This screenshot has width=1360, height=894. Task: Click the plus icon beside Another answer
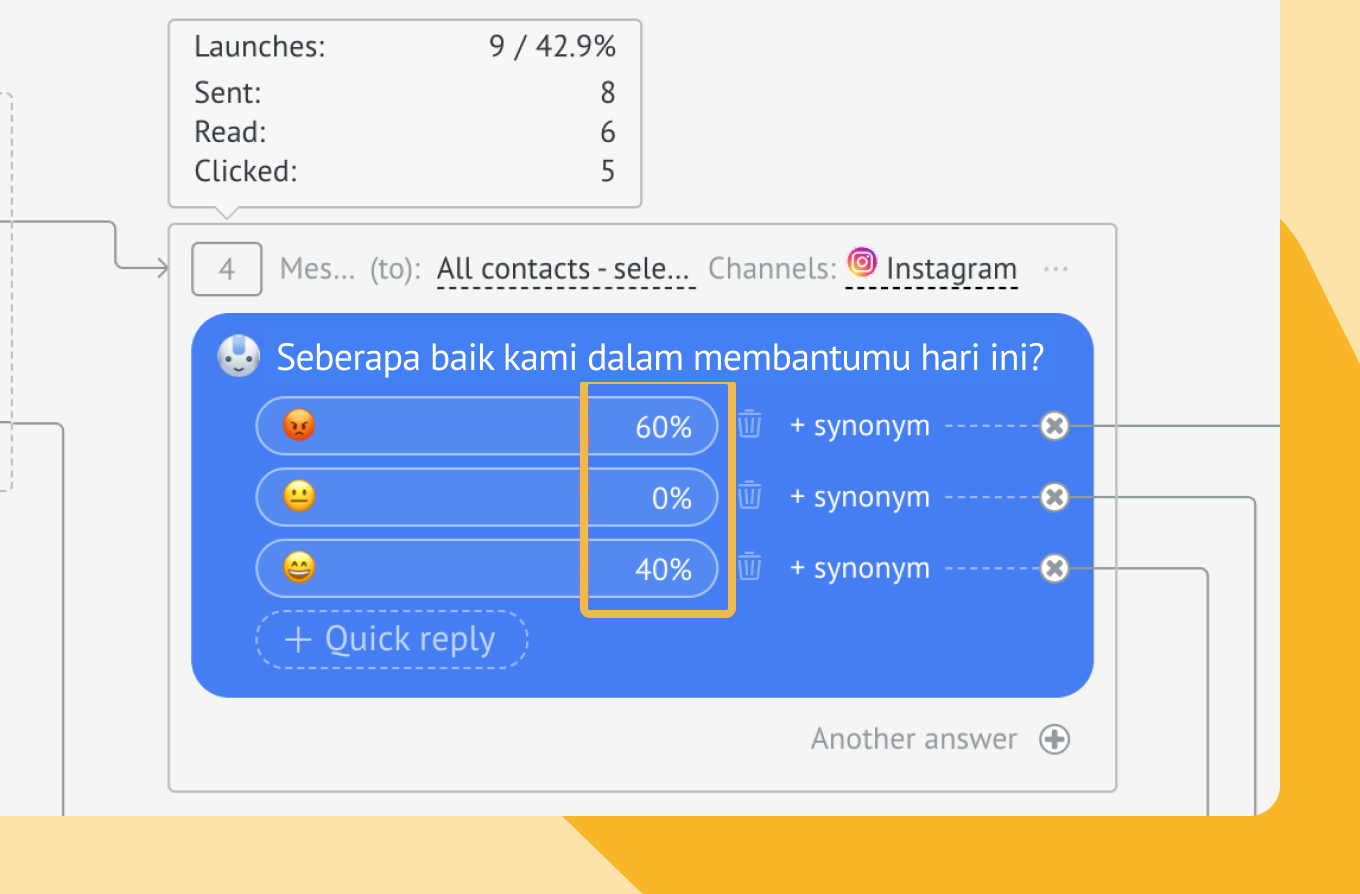[1055, 740]
